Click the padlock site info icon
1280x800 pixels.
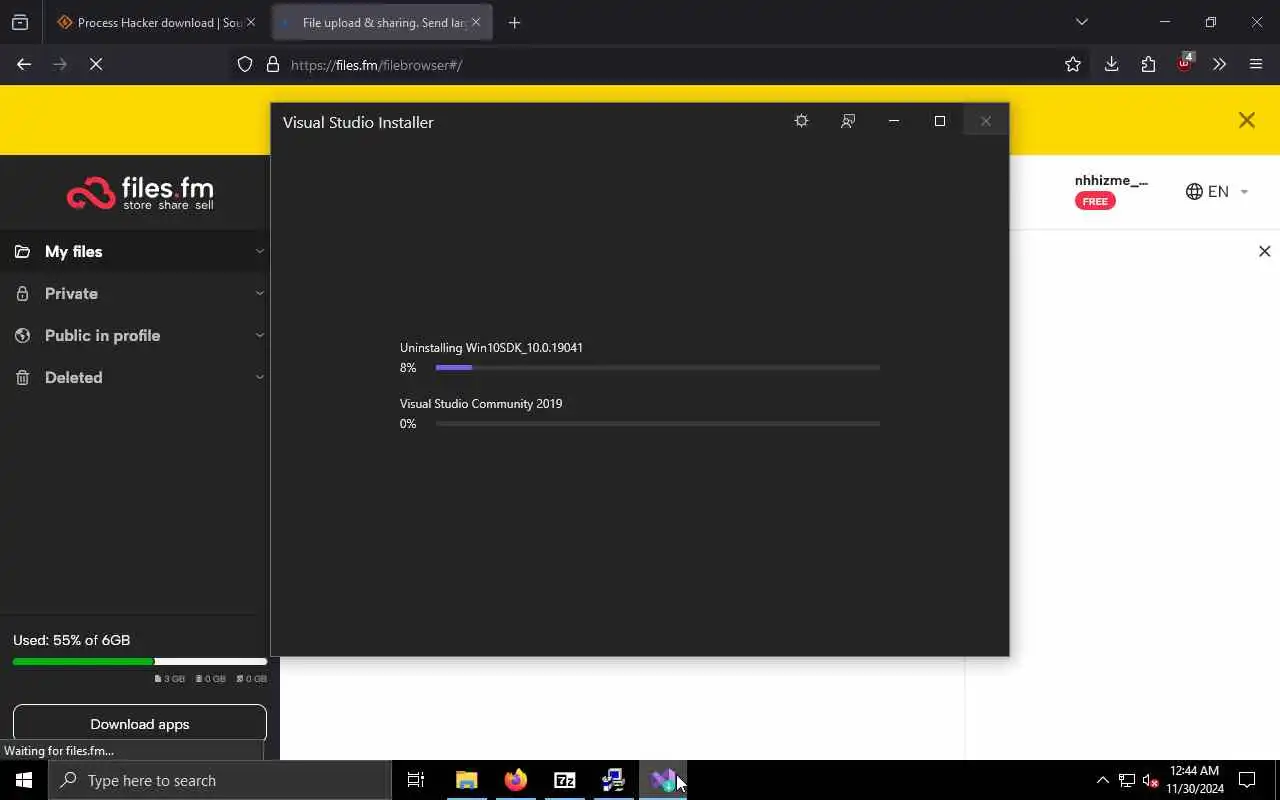tap(272, 65)
